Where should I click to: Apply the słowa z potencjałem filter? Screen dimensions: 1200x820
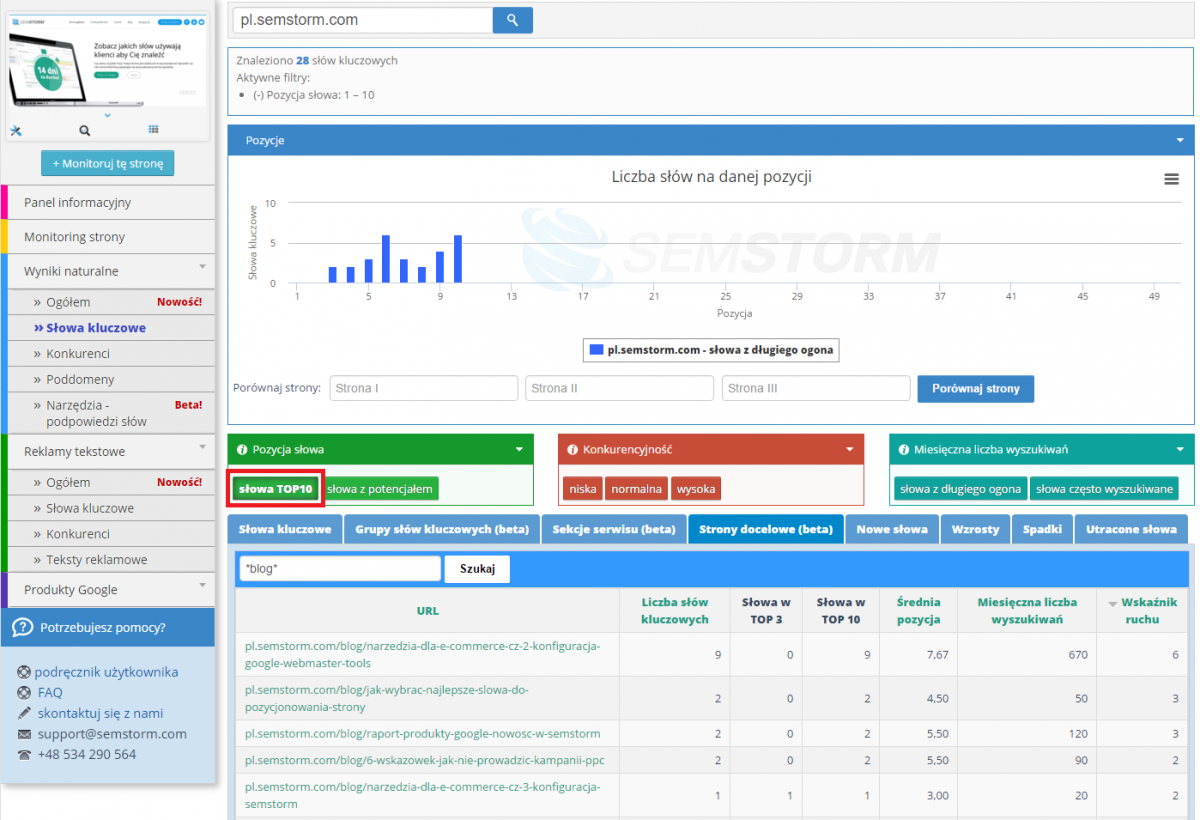point(380,489)
